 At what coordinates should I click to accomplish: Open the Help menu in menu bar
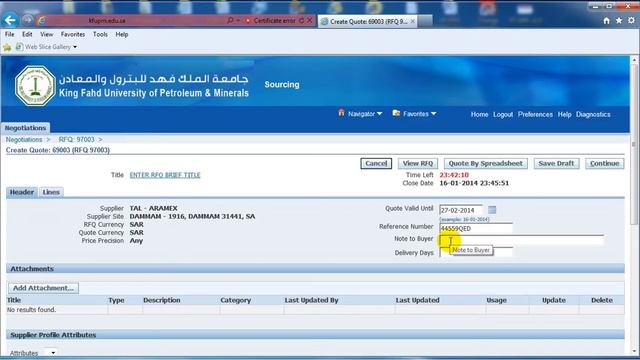(122, 34)
